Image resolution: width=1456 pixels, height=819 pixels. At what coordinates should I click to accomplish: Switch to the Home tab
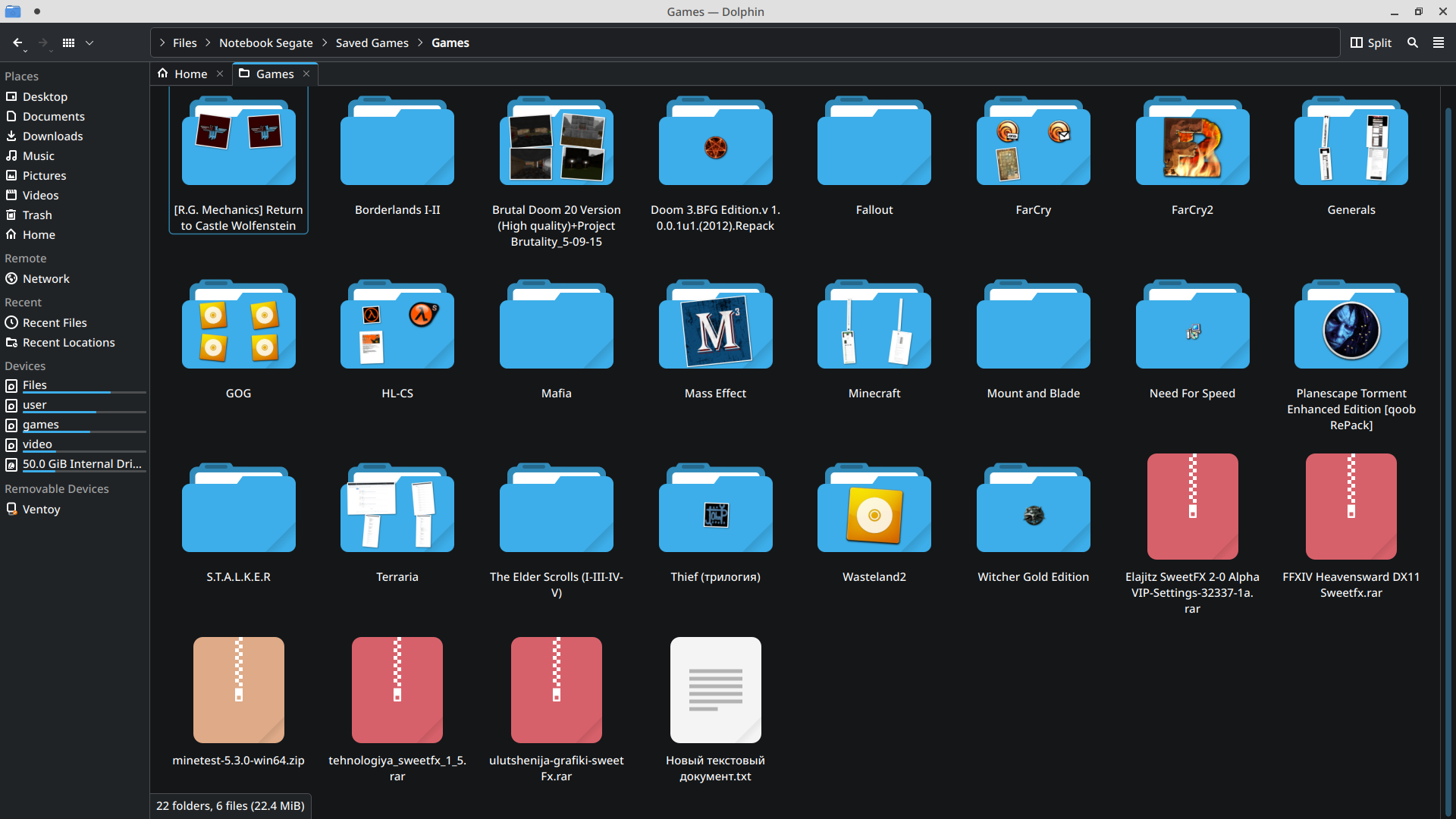coord(190,74)
